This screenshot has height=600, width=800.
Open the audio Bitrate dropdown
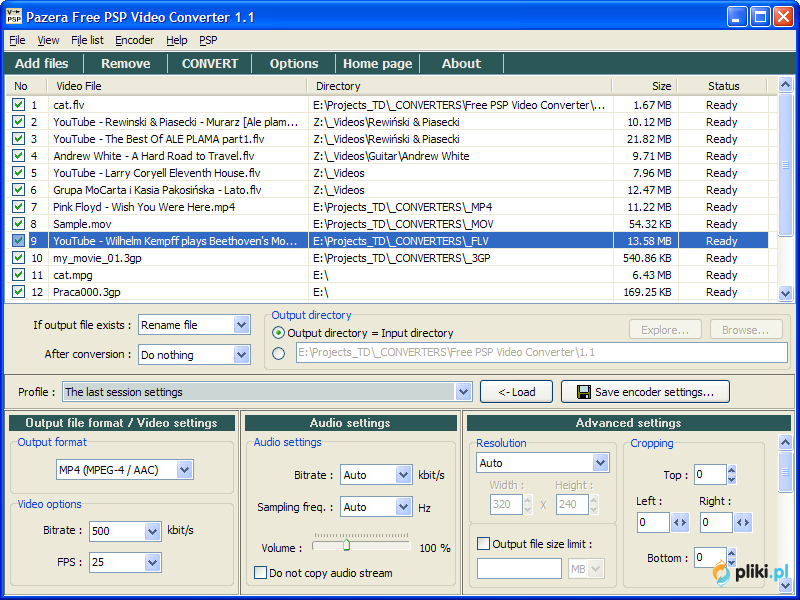click(x=404, y=475)
